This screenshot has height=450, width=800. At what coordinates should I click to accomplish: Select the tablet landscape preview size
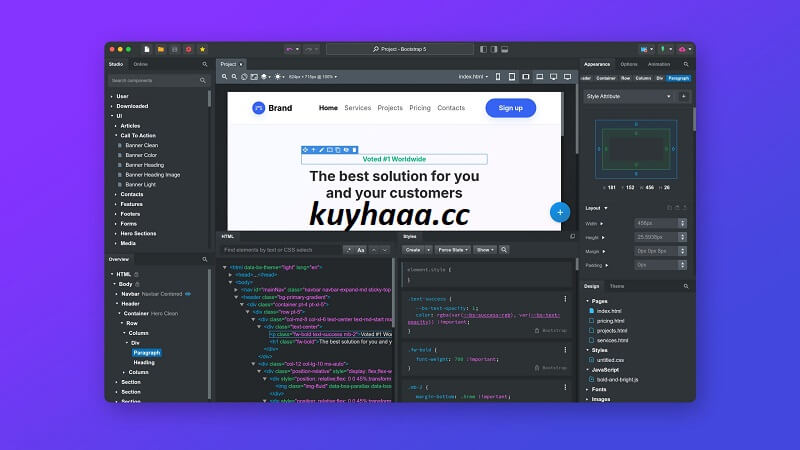click(526, 77)
